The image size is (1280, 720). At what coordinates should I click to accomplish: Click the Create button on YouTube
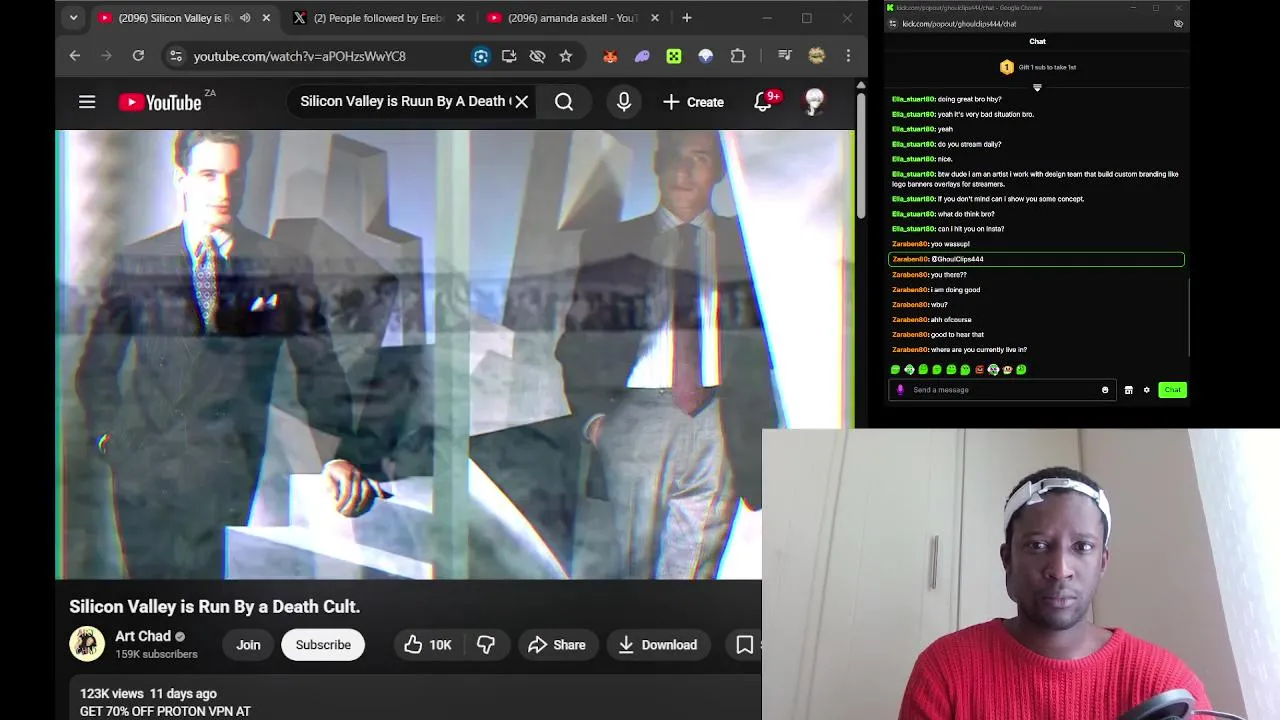pos(693,102)
